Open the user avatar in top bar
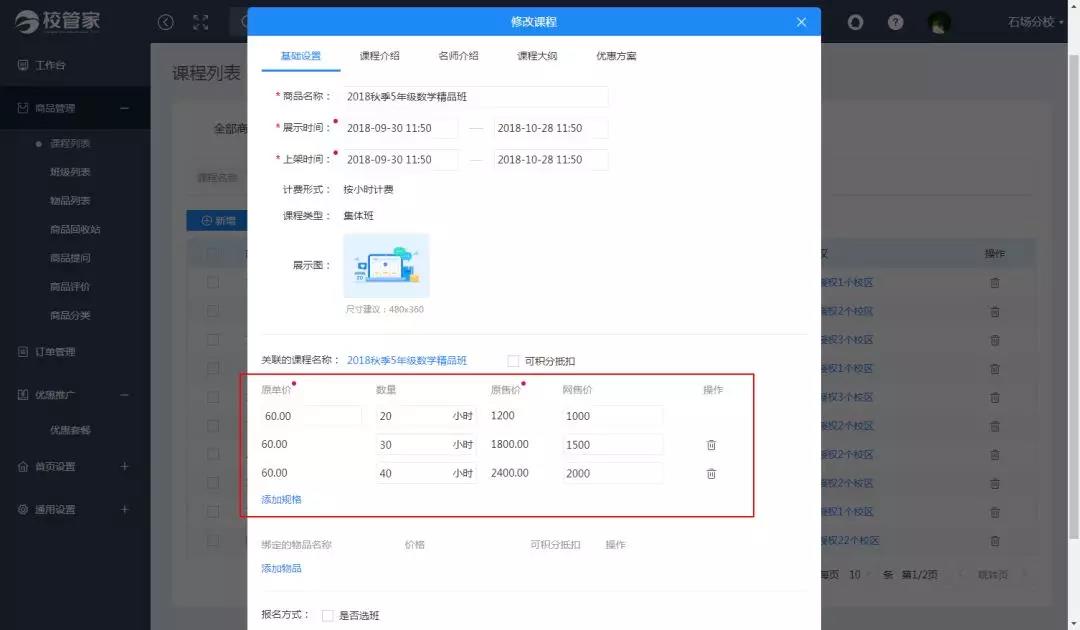Viewport: 1080px width, 630px height. [x=939, y=22]
